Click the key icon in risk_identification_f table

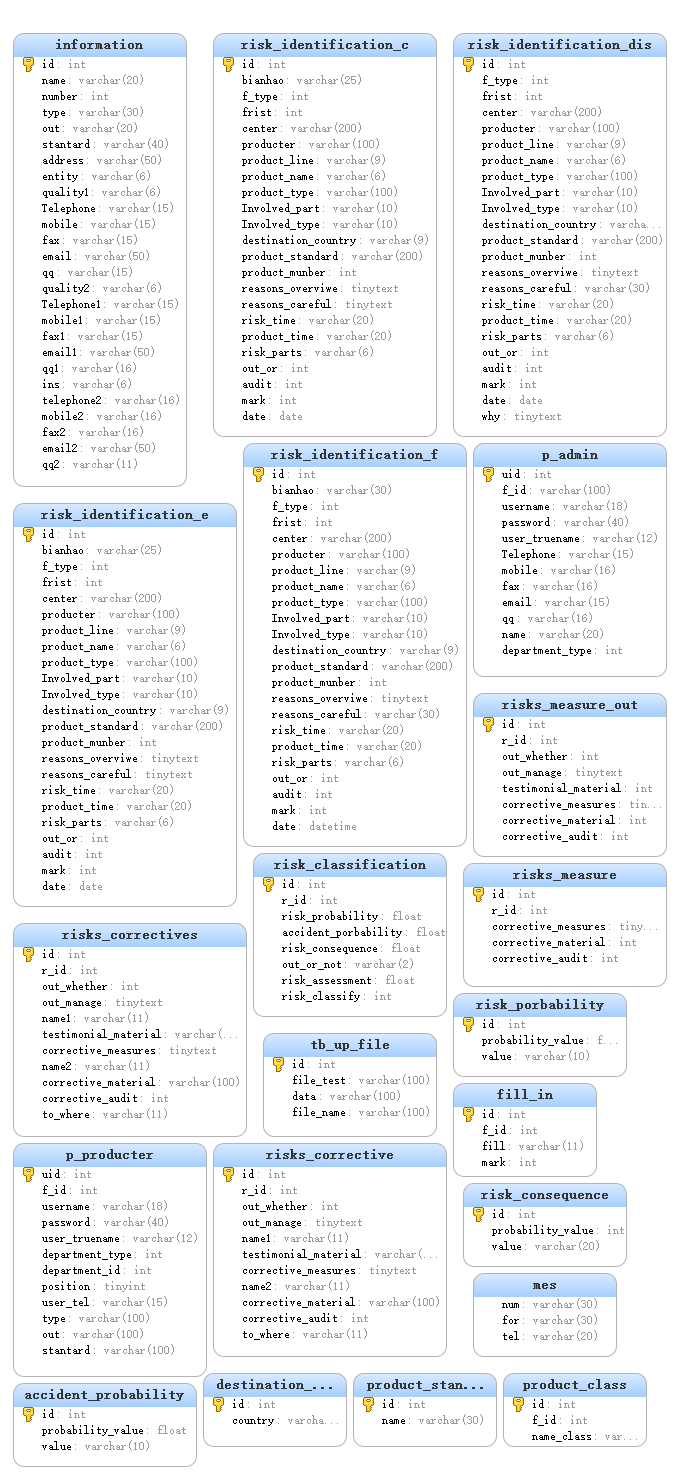click(258, 474)
